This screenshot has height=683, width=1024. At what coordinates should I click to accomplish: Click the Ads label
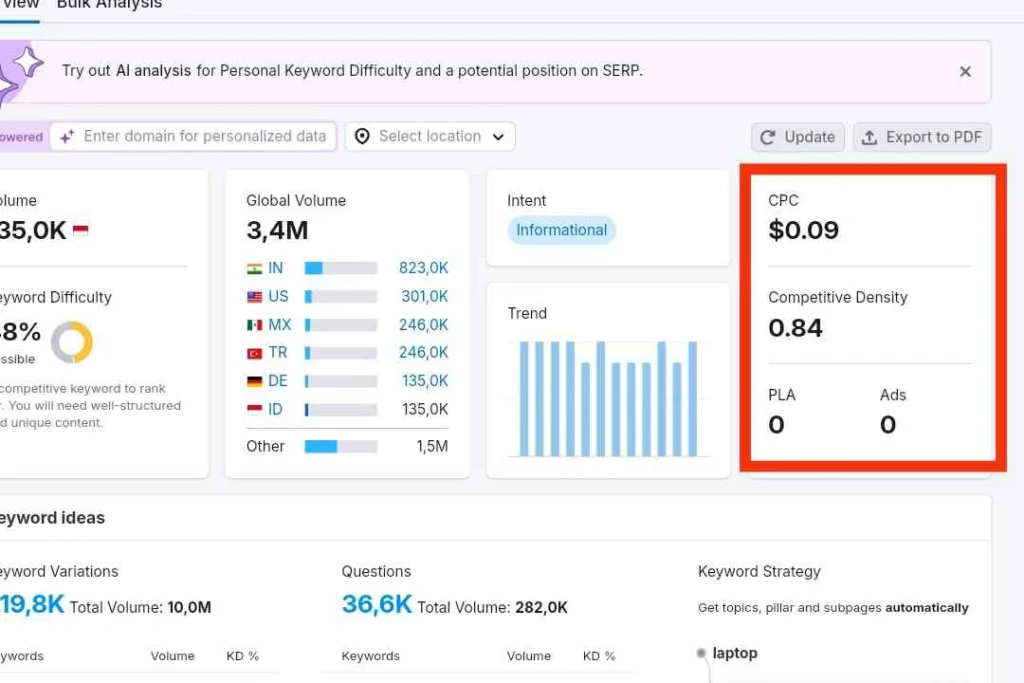tap(893, 395)
